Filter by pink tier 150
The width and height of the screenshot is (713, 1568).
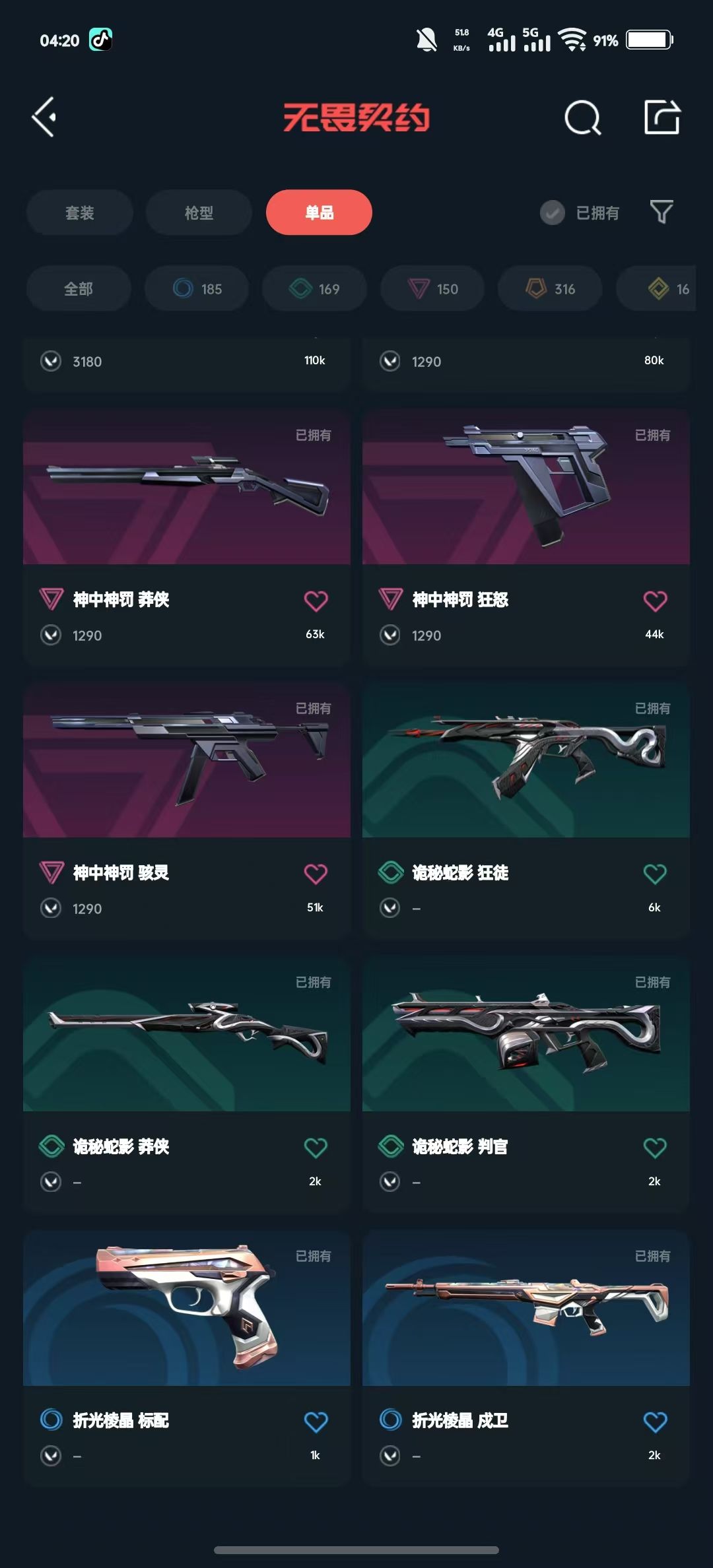click(432, 288)
